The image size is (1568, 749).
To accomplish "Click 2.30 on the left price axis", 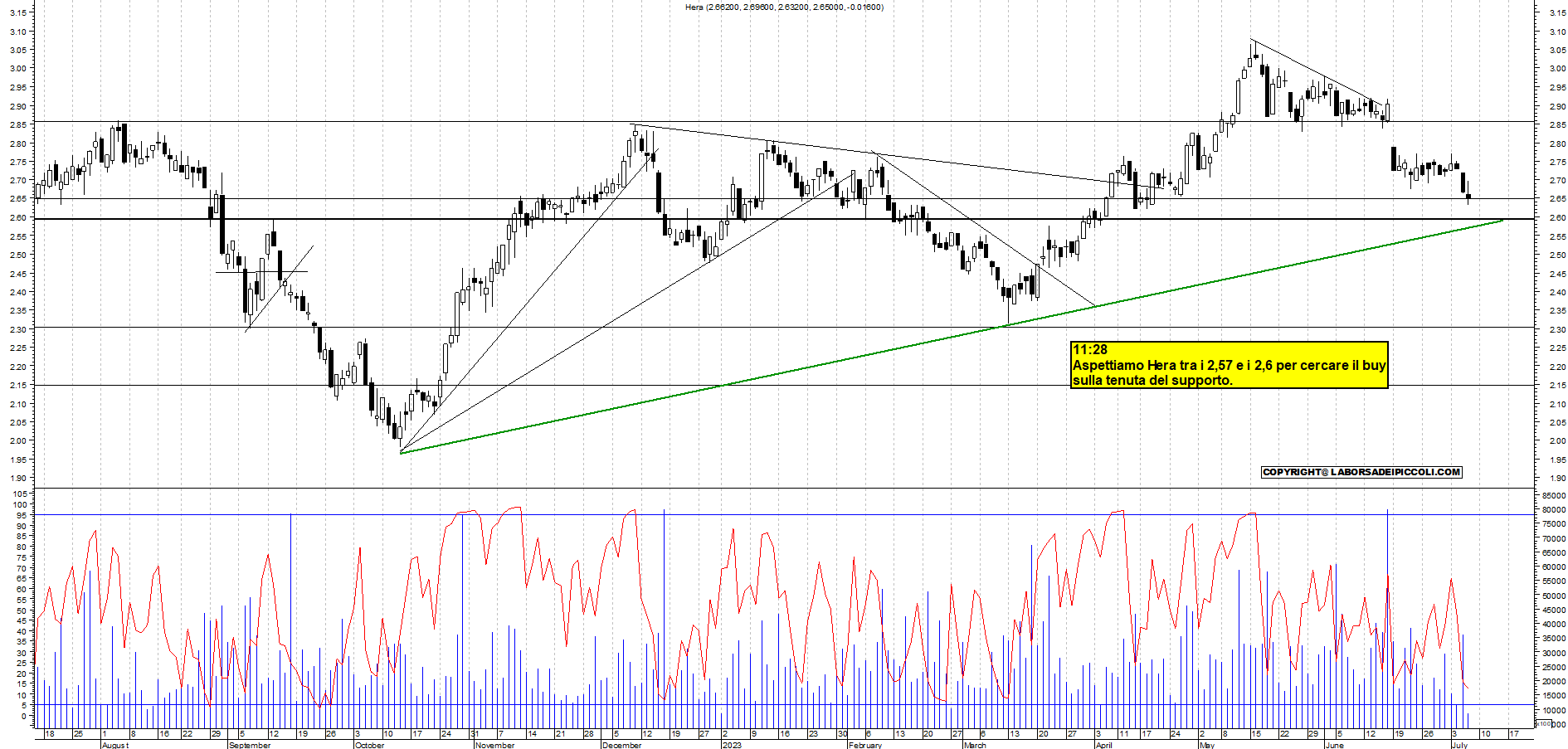I will pos(20,329).
